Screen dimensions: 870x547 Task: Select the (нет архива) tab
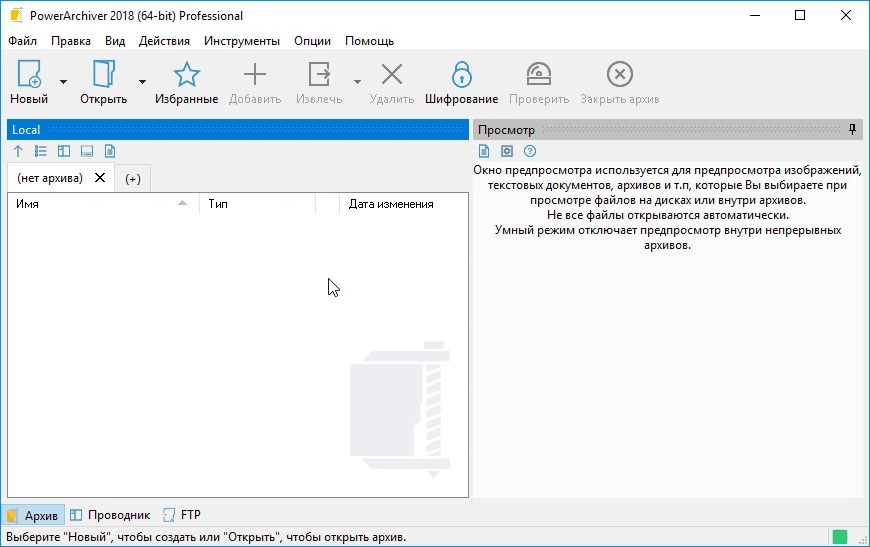[50, 178]
